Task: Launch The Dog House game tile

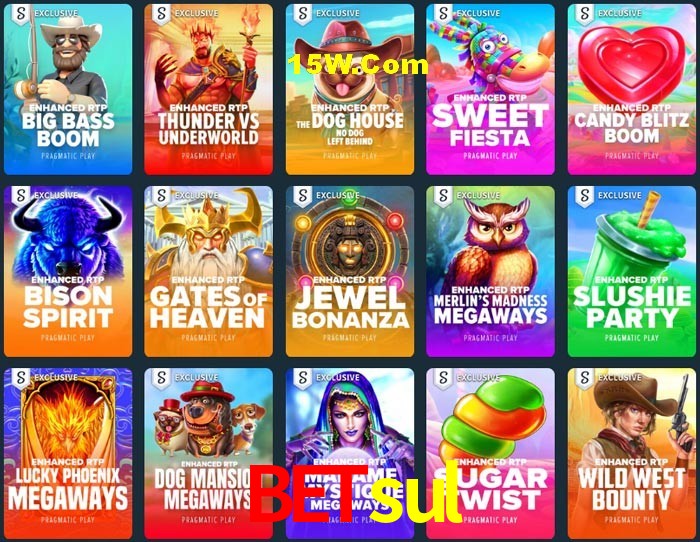Action: pyautogui.click(x=350, y=89)
